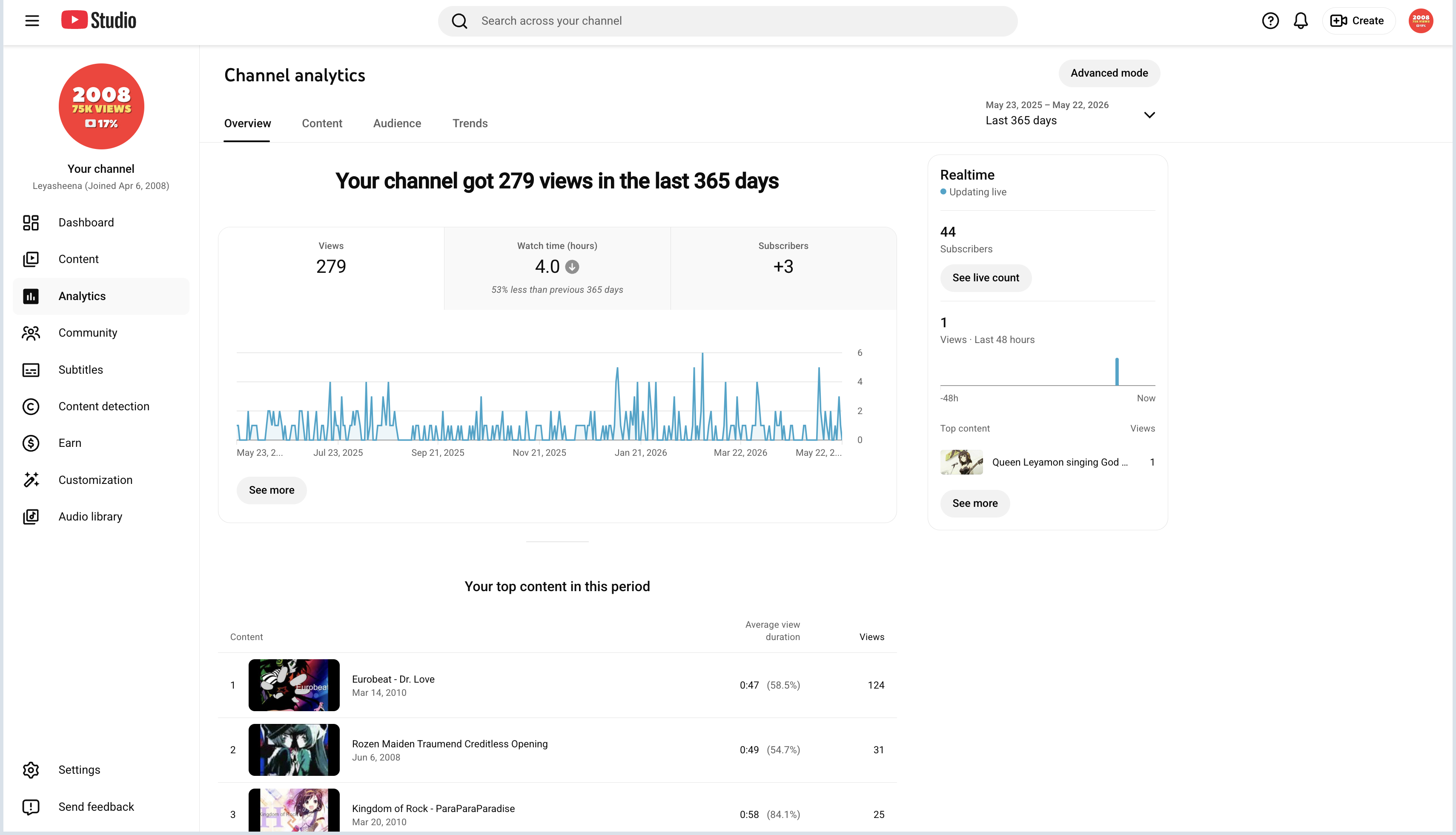Open Settings from the sidebar
The image size is (1456, 835).
click(x=101, y=770)
